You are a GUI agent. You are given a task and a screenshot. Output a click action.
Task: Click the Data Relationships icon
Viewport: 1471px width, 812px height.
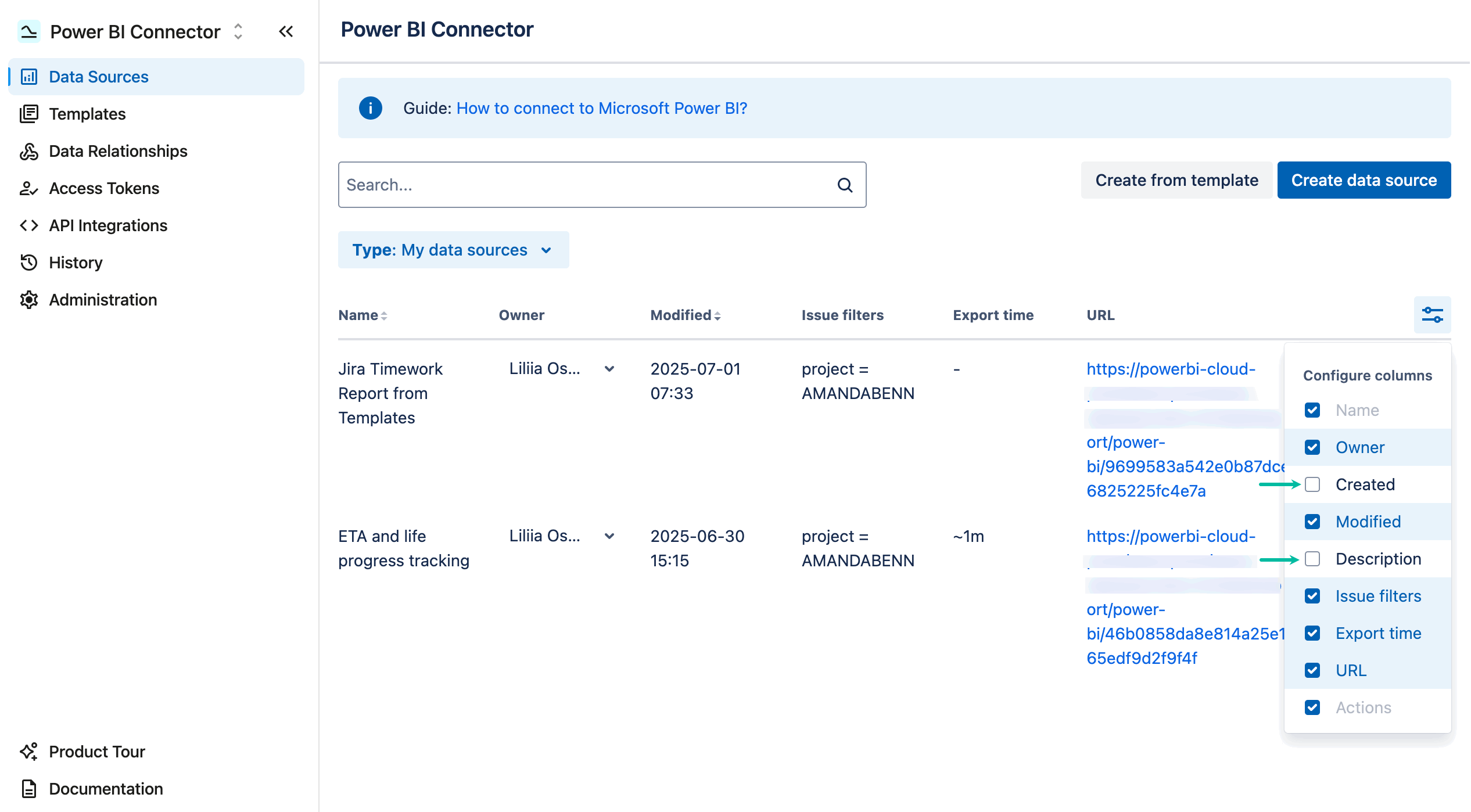click(x=29, y=151)
